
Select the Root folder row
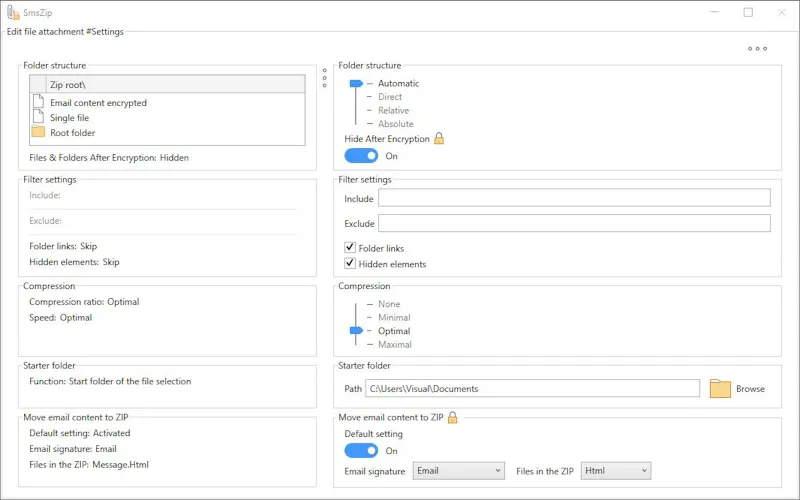point(167,132)
